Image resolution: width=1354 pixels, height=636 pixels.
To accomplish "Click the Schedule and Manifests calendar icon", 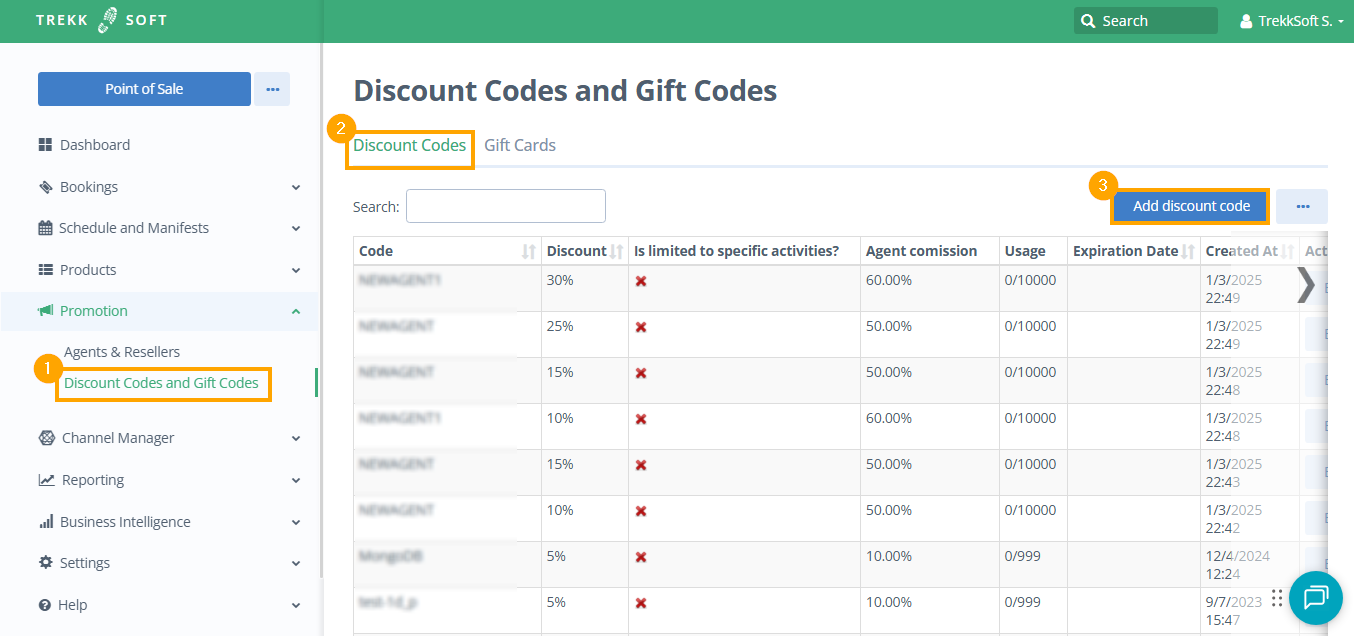I will pyautogui.click(x=45, y=228).
